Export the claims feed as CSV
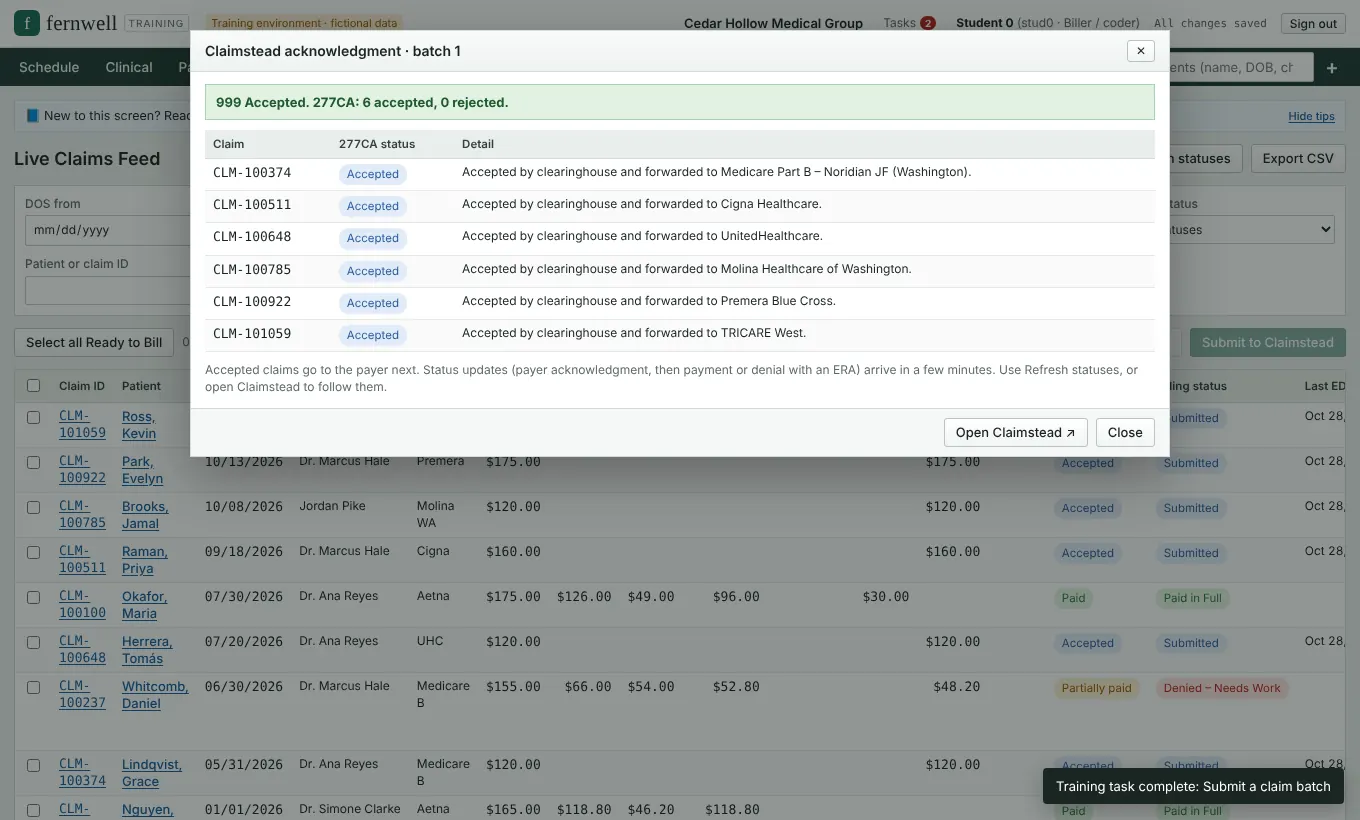The width and height of the screenshot is (1360, 820). click(x=1298, y=158)
